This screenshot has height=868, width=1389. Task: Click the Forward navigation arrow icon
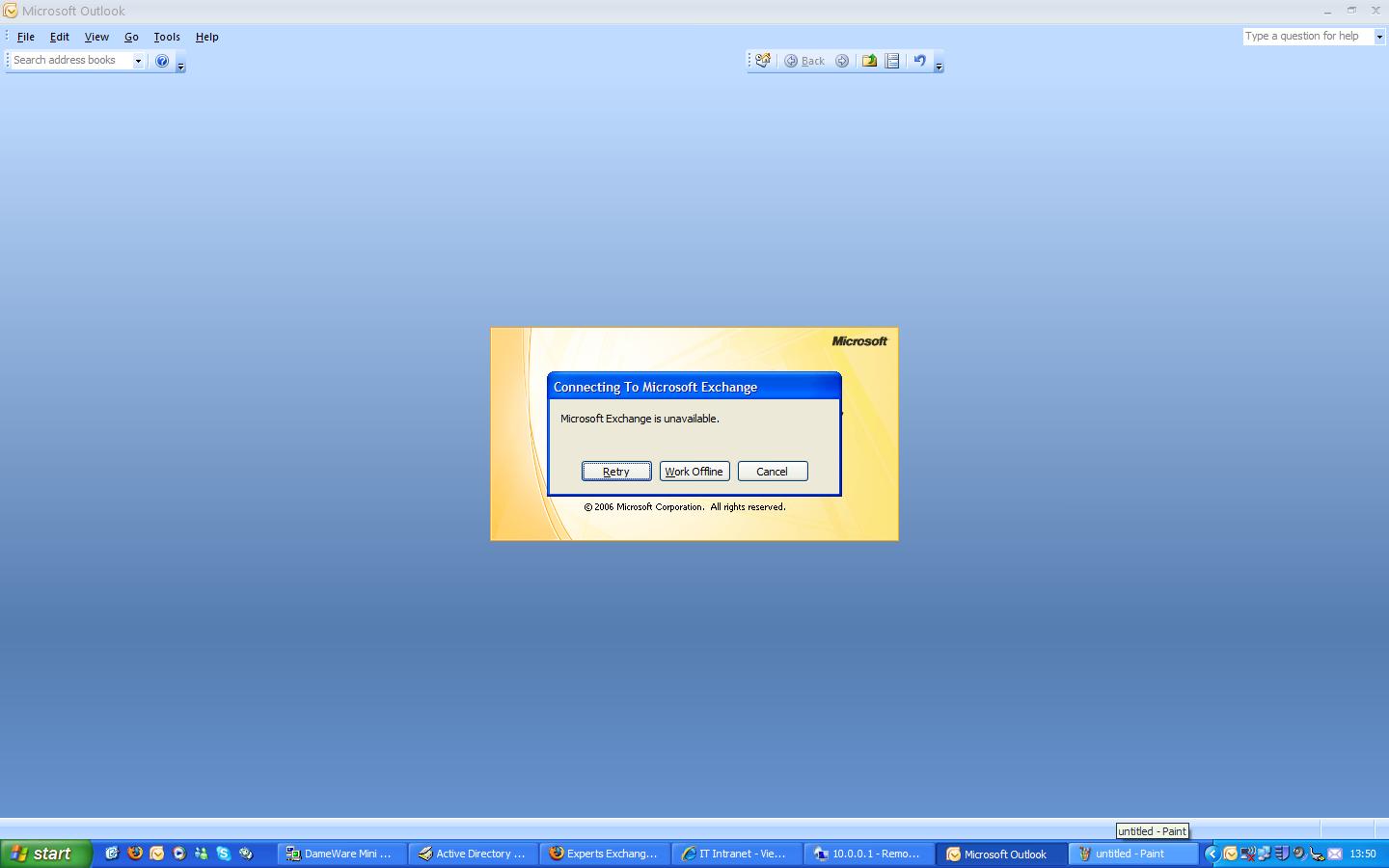click(842, 61)
